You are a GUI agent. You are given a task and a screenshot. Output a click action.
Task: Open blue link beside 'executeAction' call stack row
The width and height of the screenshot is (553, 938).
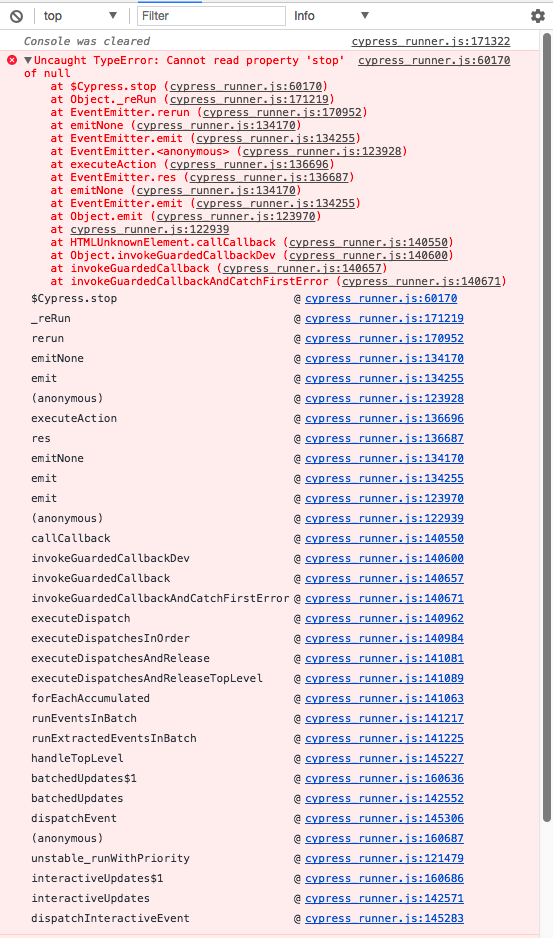[384, 419]
